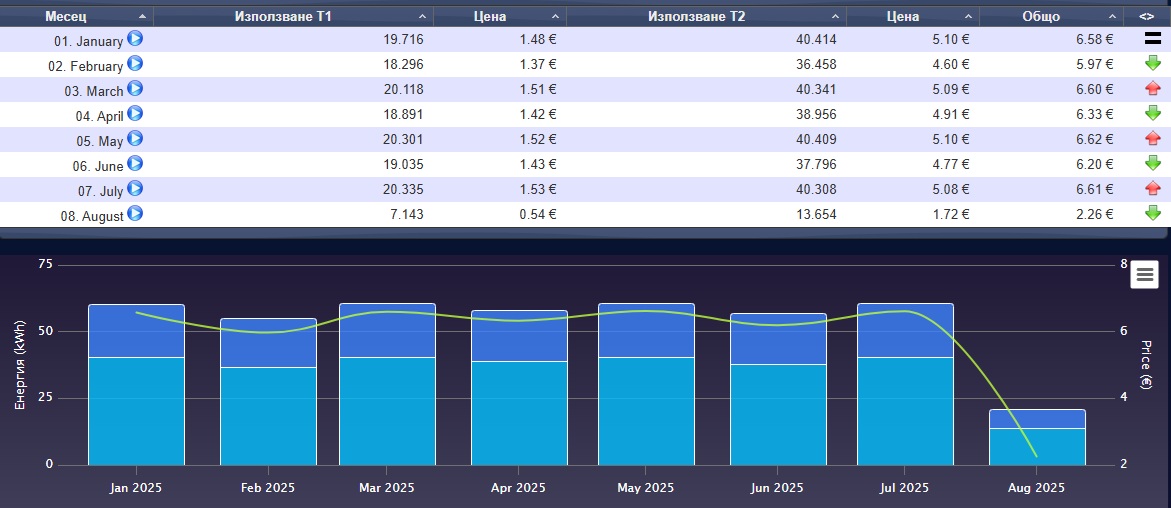1171x508 pixels.
Task: Click the price line point at Jul 2025
Action: point(904,311)
